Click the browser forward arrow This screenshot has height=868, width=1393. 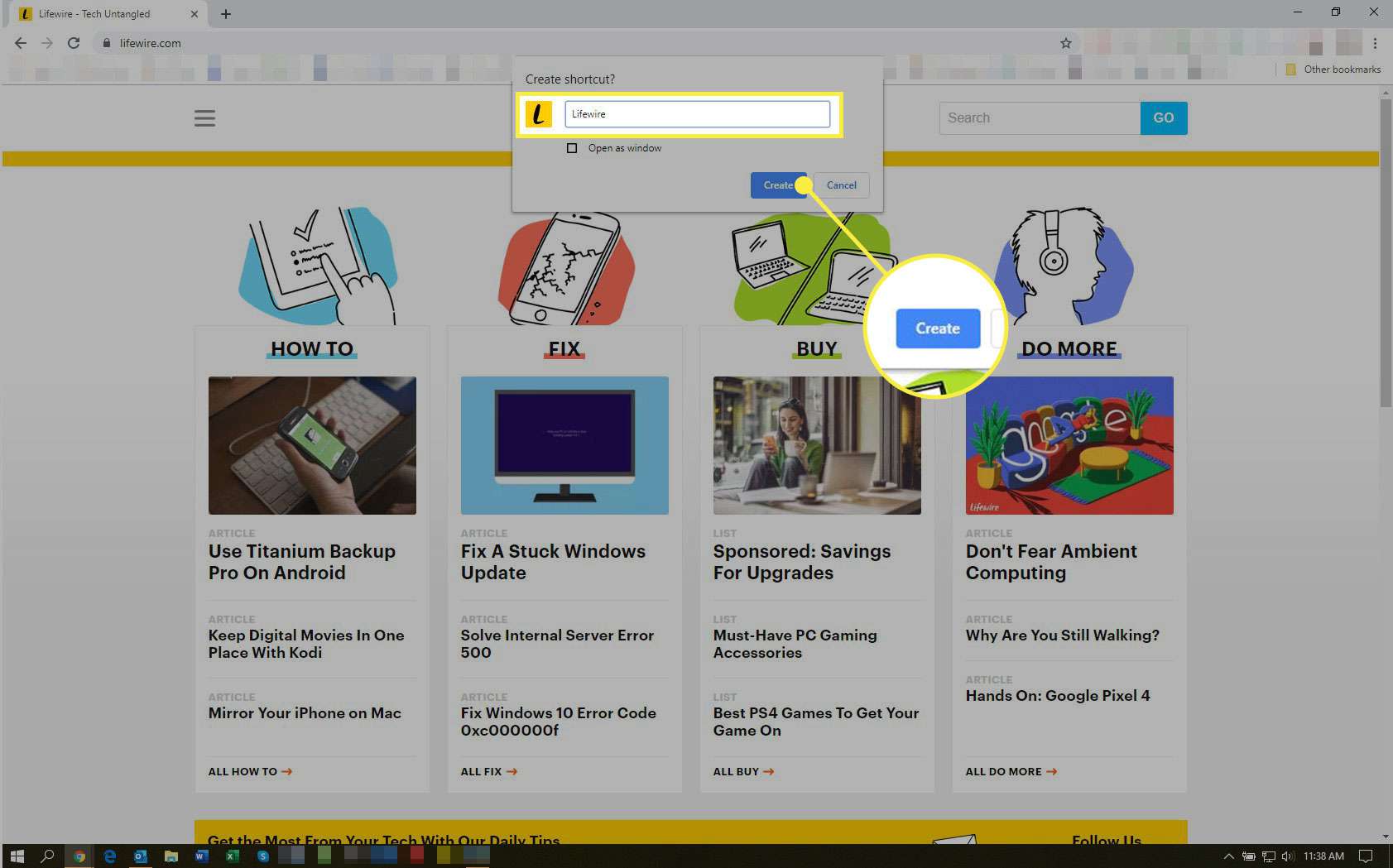pyautogui.click(x=47, y=43)
